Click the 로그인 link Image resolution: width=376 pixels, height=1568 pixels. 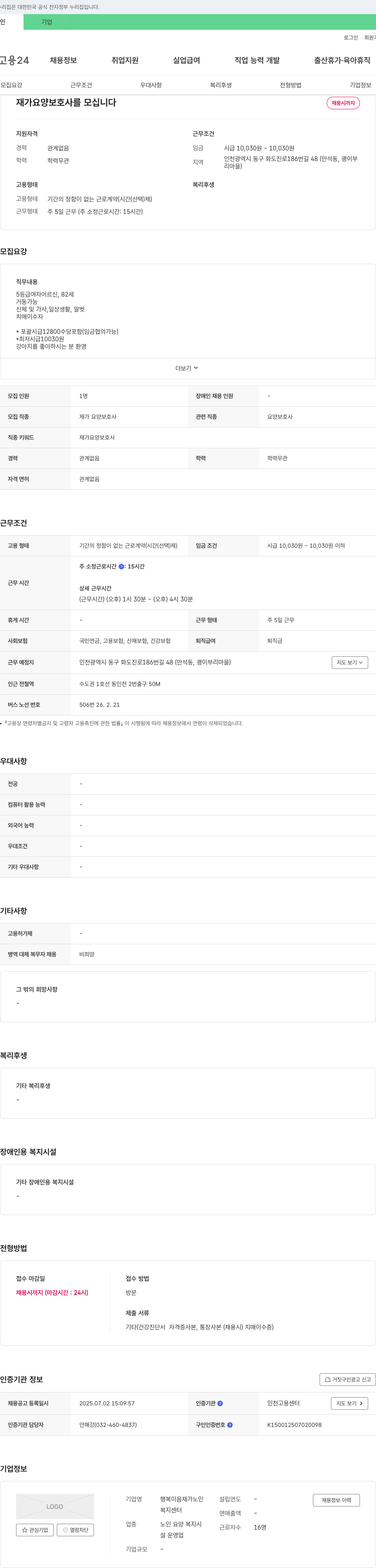point(351,38)
